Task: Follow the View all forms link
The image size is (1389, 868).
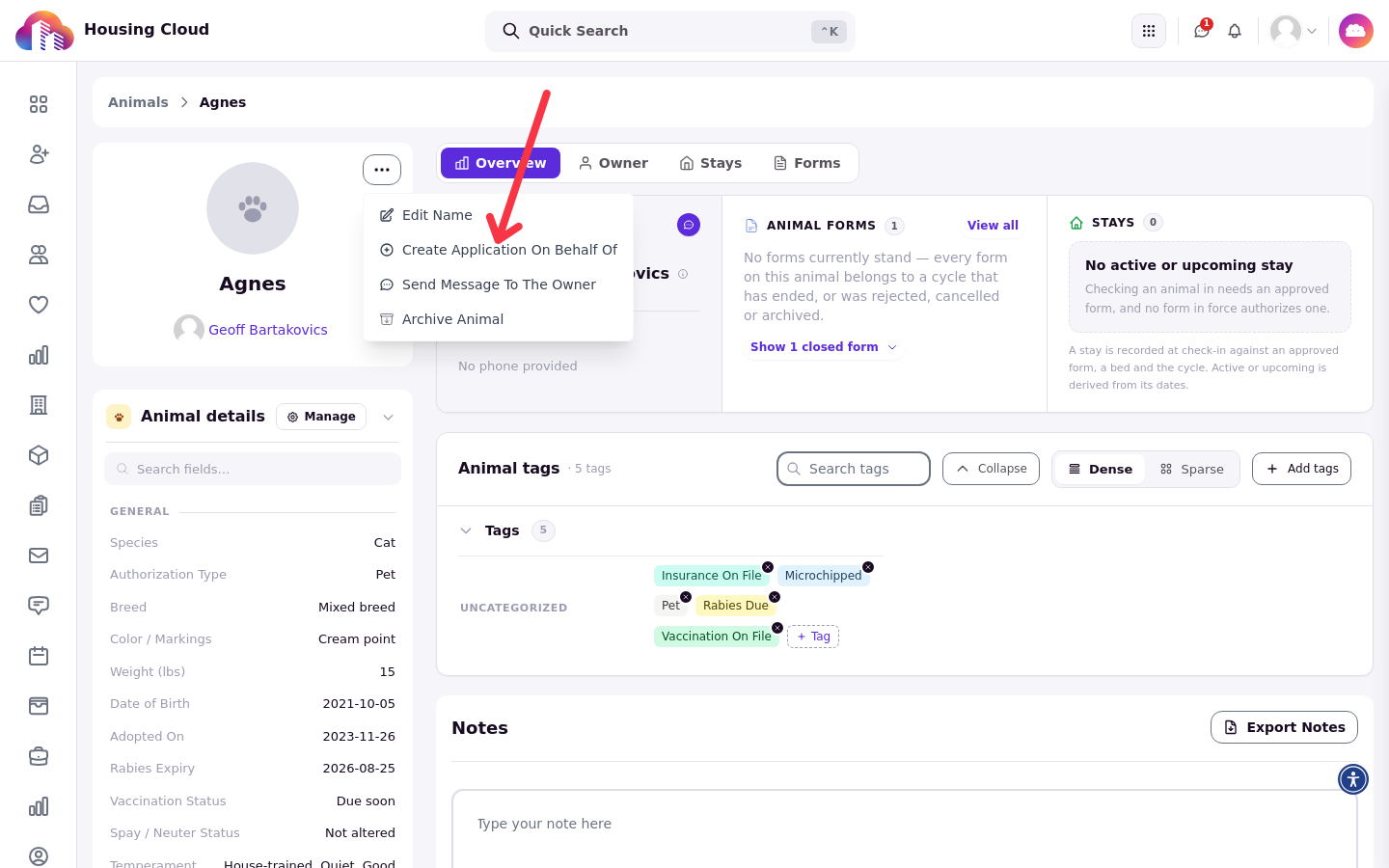Action: tap(993, 226)
